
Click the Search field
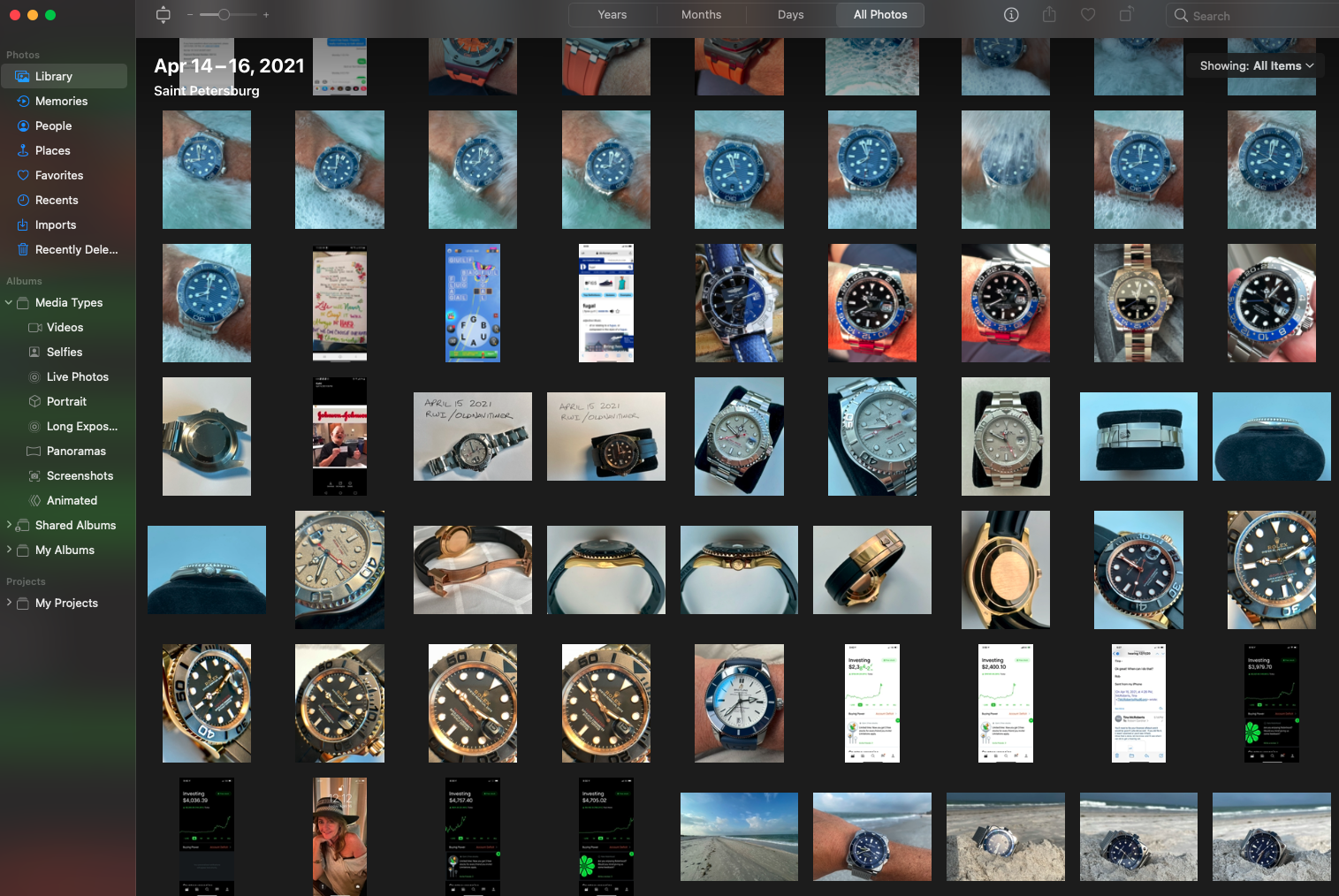coord(1253,16)
